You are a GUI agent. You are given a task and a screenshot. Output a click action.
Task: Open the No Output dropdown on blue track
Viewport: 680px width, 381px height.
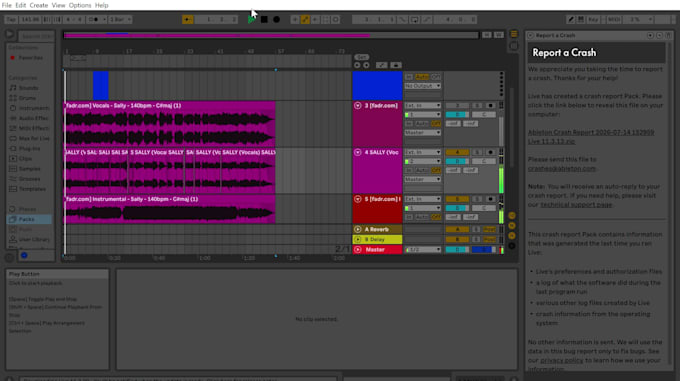point(423,86)
